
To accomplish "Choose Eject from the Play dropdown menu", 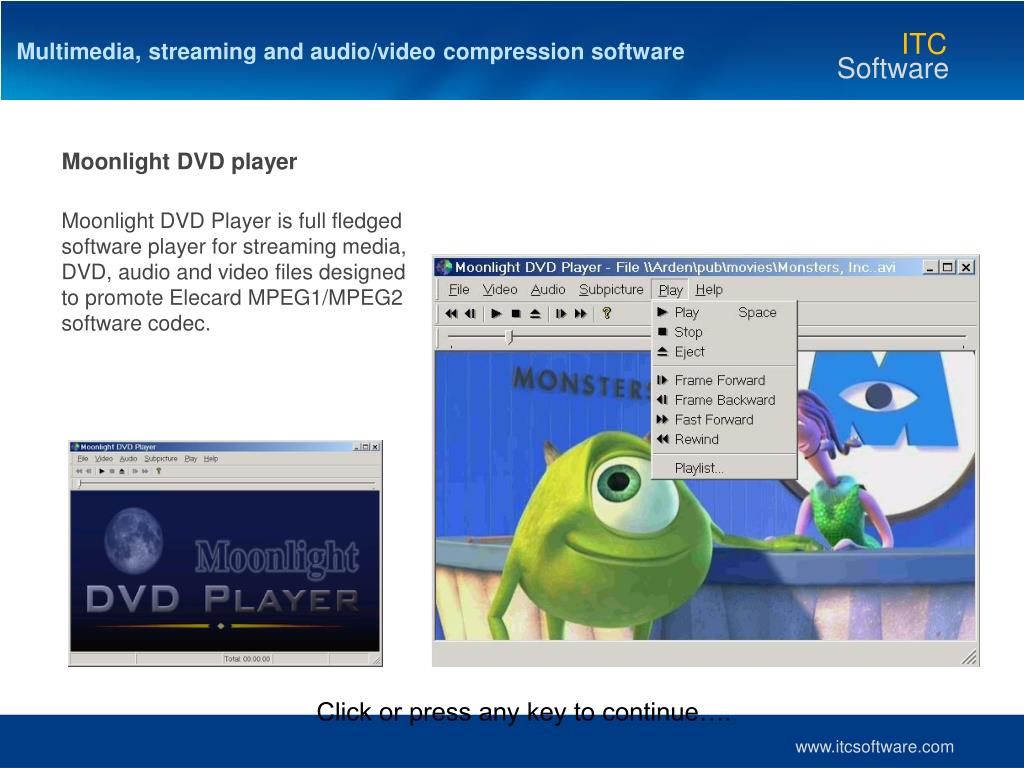I will tap(724, 351).
